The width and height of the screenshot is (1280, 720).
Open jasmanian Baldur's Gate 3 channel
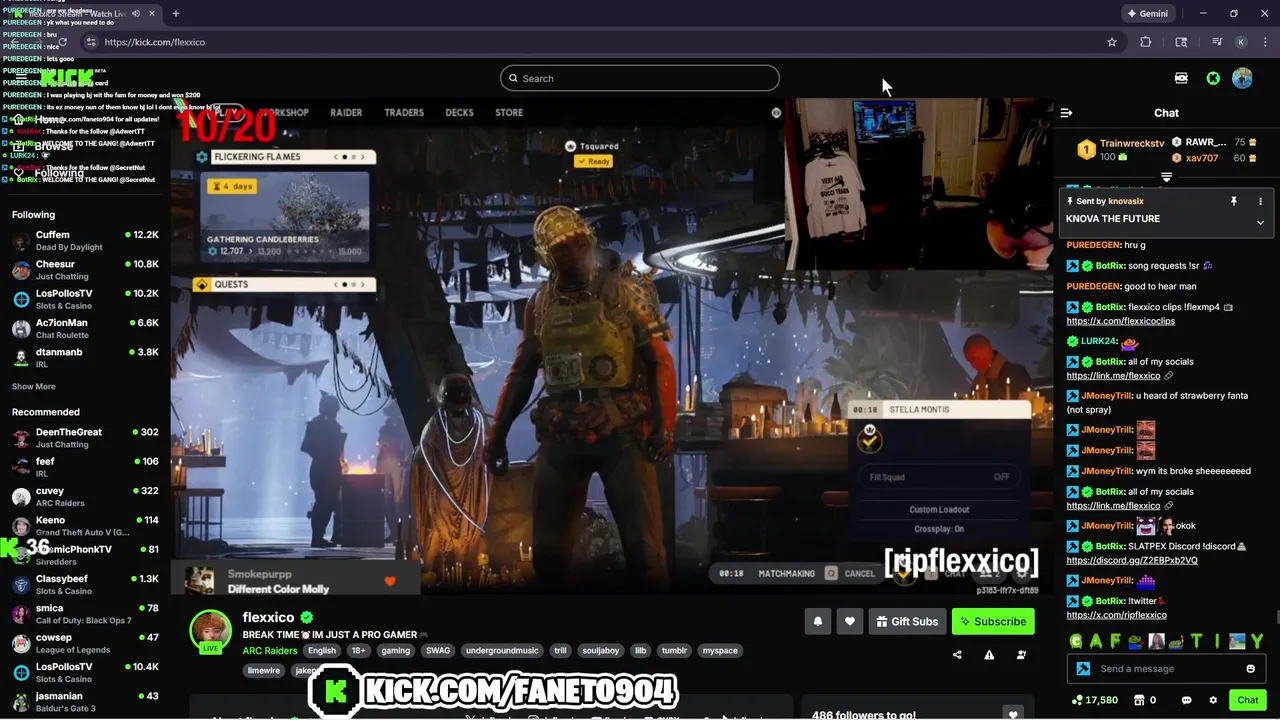point(85,702)
